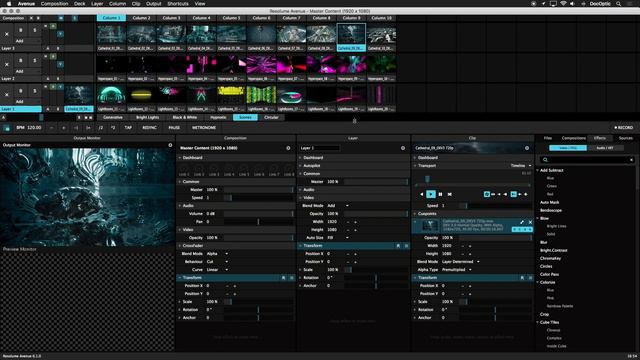Halve the BPM with /2 button
This screenshot has width=640, height=360.
pyautogui.click(x=100, y=128)
